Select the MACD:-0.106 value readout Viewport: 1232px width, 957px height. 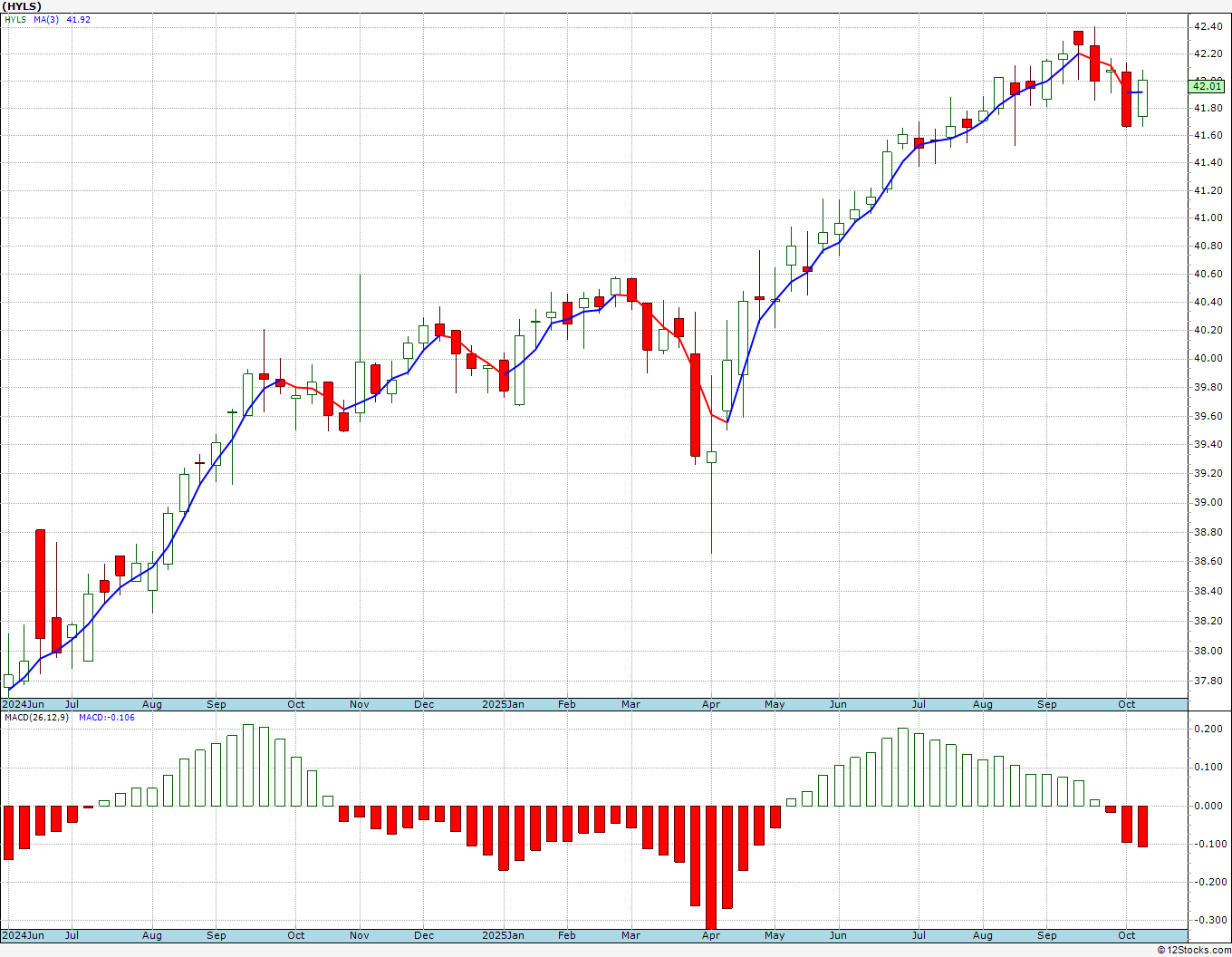(x=107, y=717)
